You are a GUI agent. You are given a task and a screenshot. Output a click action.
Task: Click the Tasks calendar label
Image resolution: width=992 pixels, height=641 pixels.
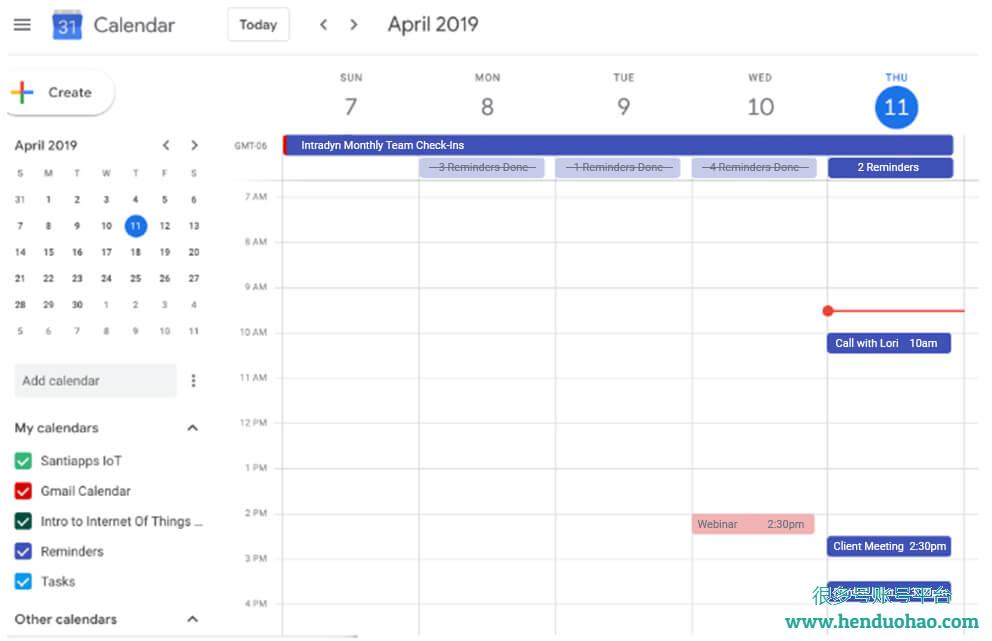coord(58,582)
